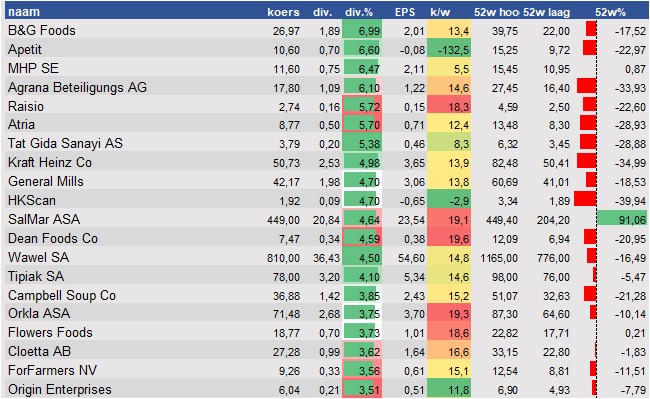The width and height of the screenshot is (650, 399).
Task: Select the ForFarmers NV row name
Action: point(52,370)
